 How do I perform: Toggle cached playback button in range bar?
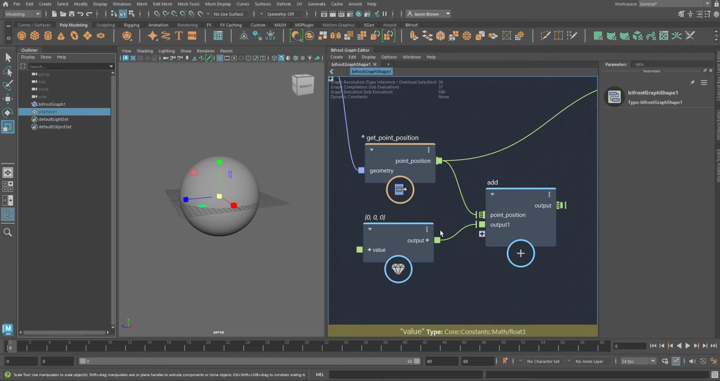[676, 362]
